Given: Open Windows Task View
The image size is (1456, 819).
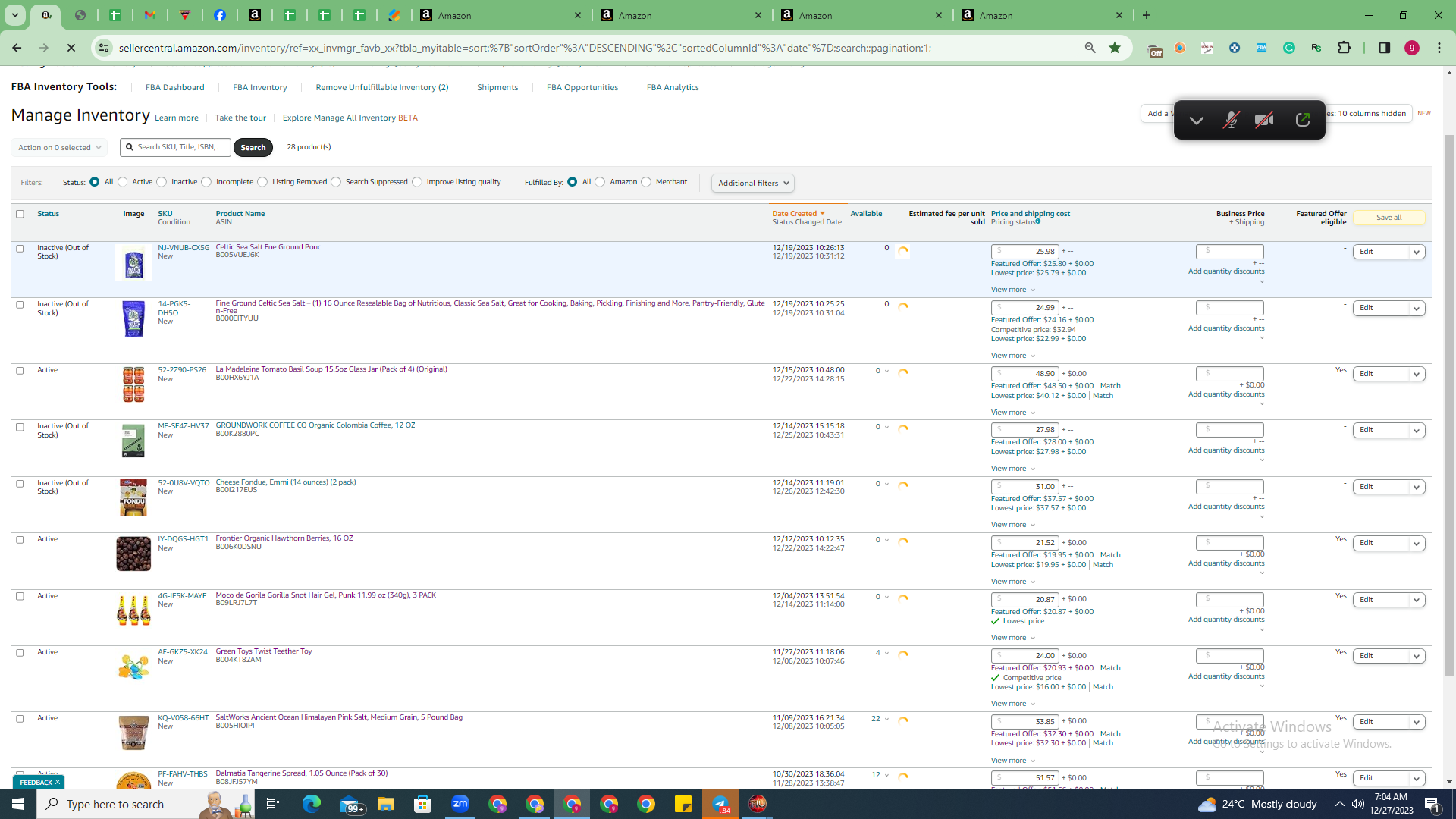Looking at the screenshot, I should pos(273,804).
